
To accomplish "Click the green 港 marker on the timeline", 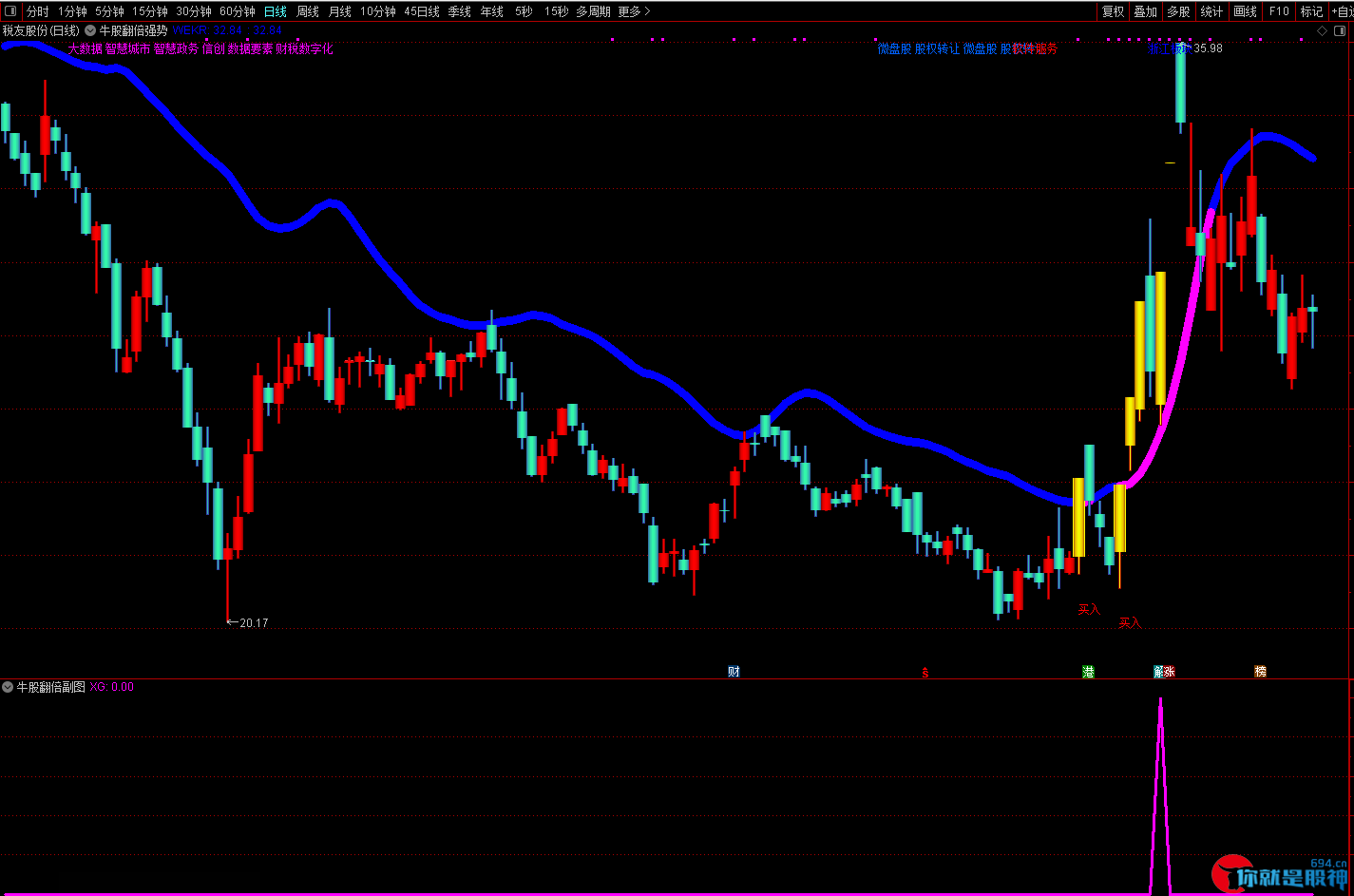I will (1088, 672).
